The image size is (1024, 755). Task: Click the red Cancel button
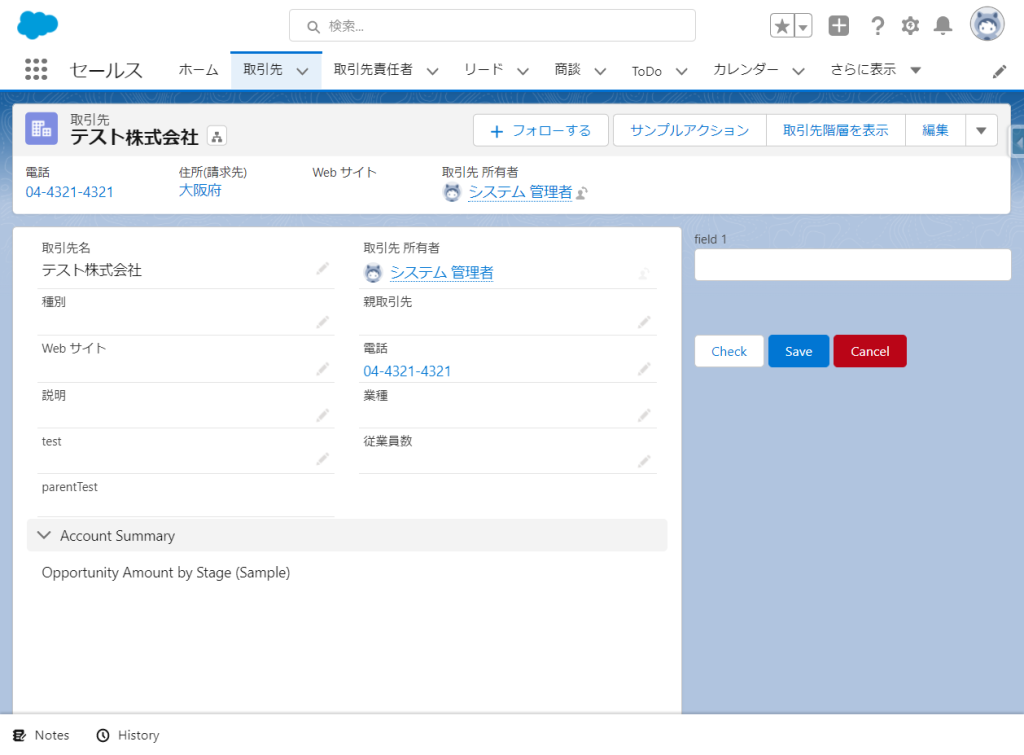(870, 351)
